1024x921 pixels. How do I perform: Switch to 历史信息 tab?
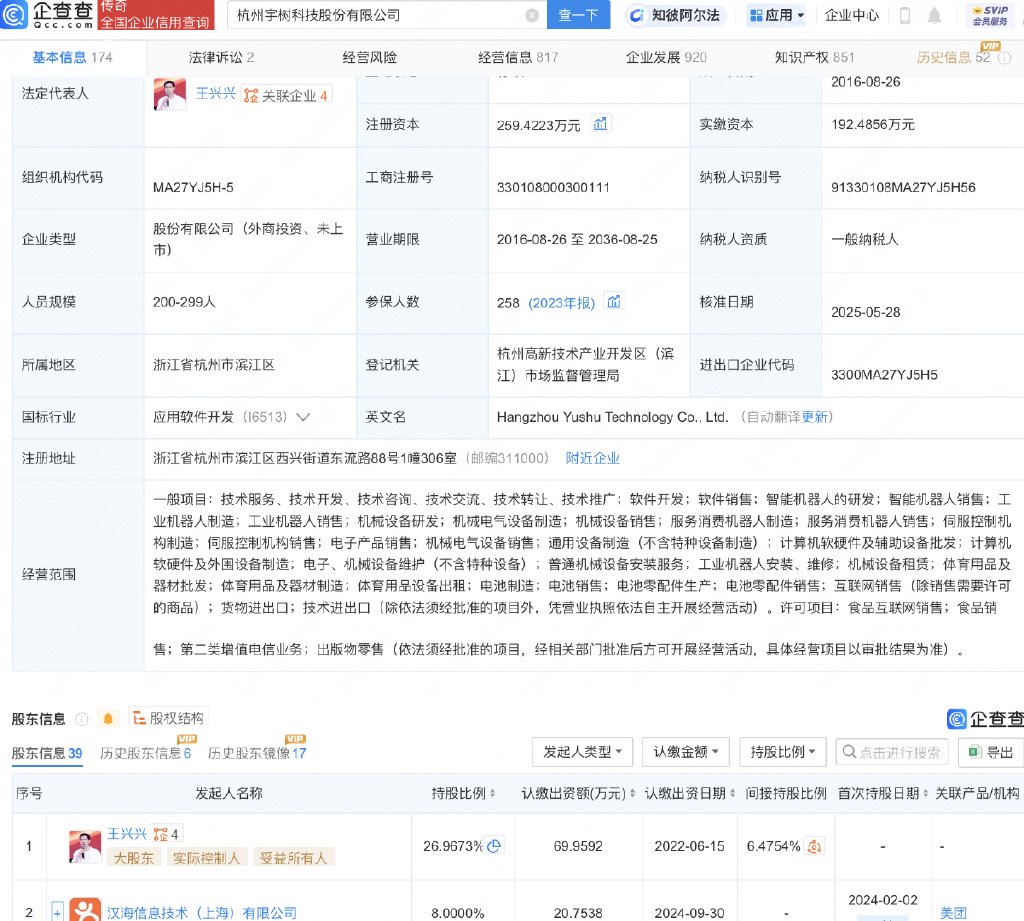coord(953,57)
